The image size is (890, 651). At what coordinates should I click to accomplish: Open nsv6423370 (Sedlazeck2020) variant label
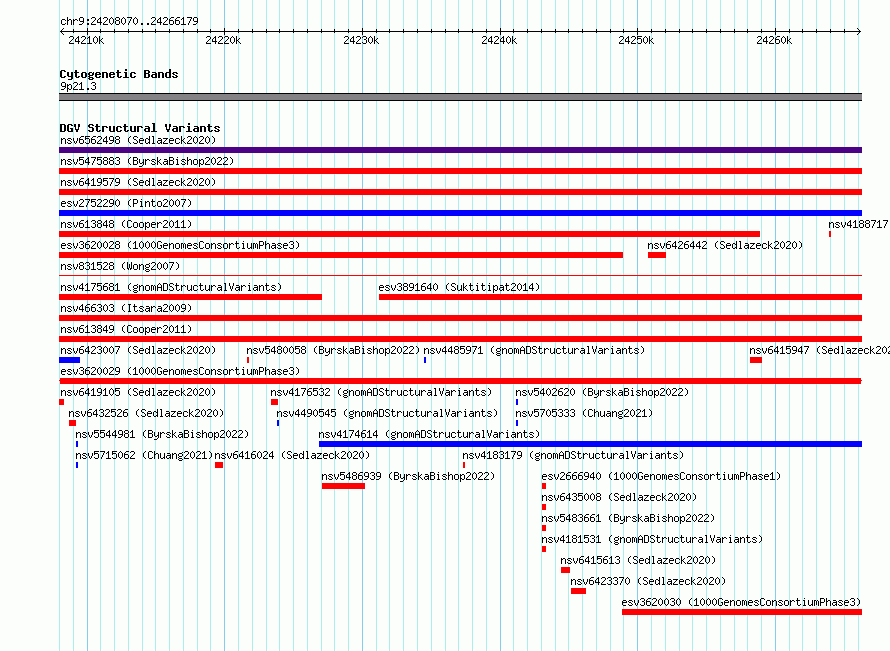coord(648,581)
